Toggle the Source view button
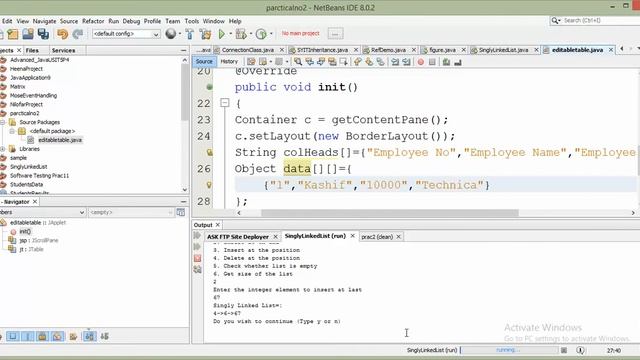Viewport: 640px width, 360px height. tap(204, 62)
